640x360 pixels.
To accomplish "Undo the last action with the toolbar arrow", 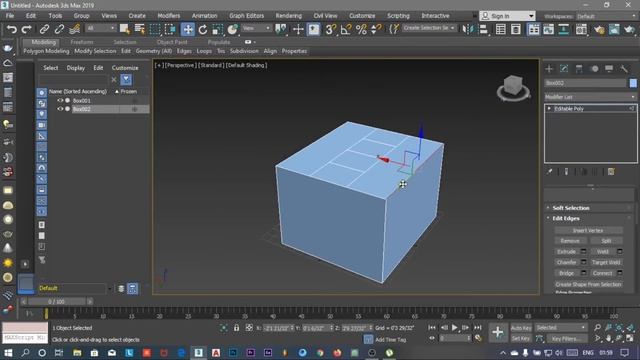I will coord(11,29).
